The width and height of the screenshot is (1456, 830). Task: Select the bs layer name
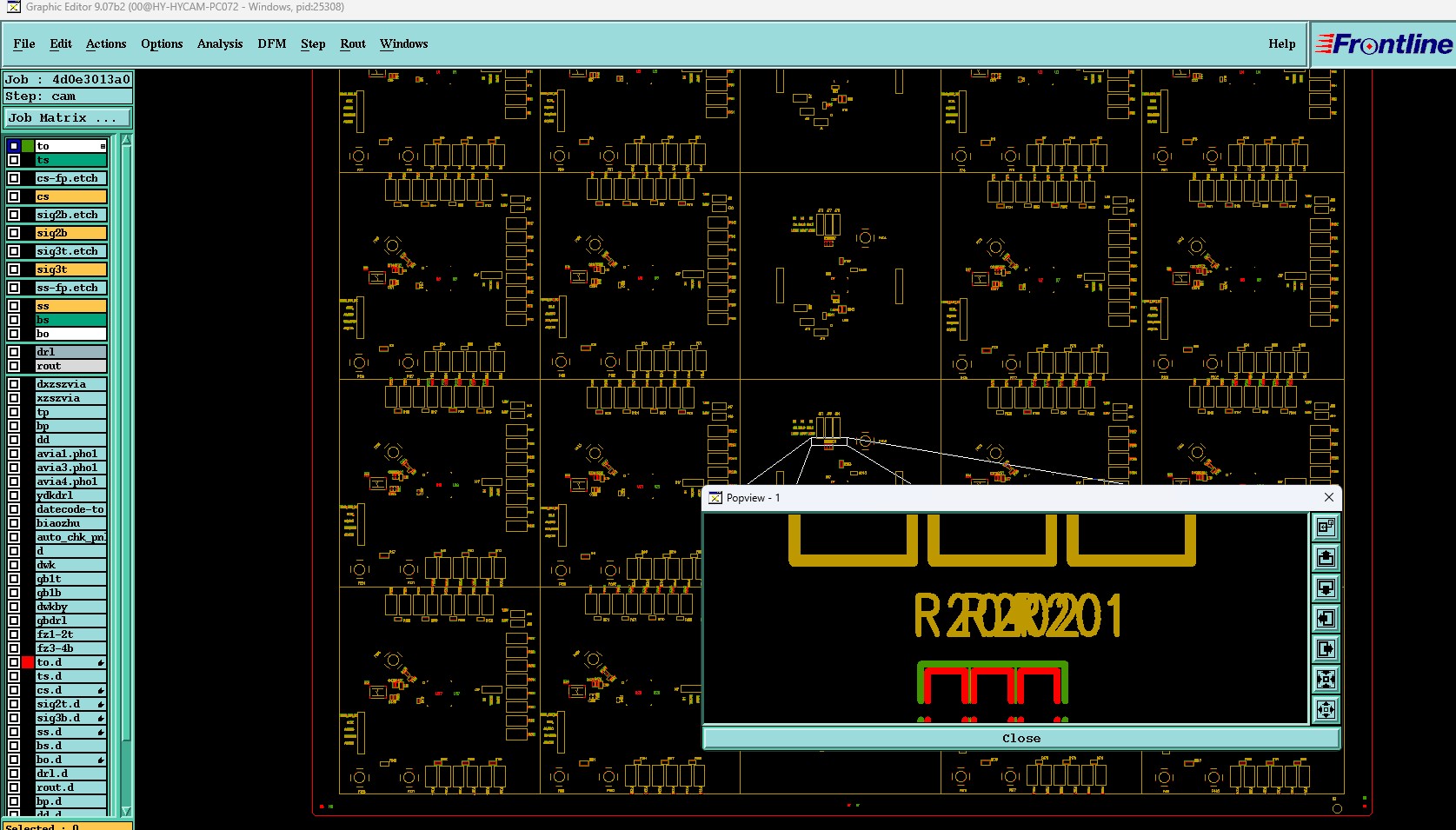pos(70,320)
